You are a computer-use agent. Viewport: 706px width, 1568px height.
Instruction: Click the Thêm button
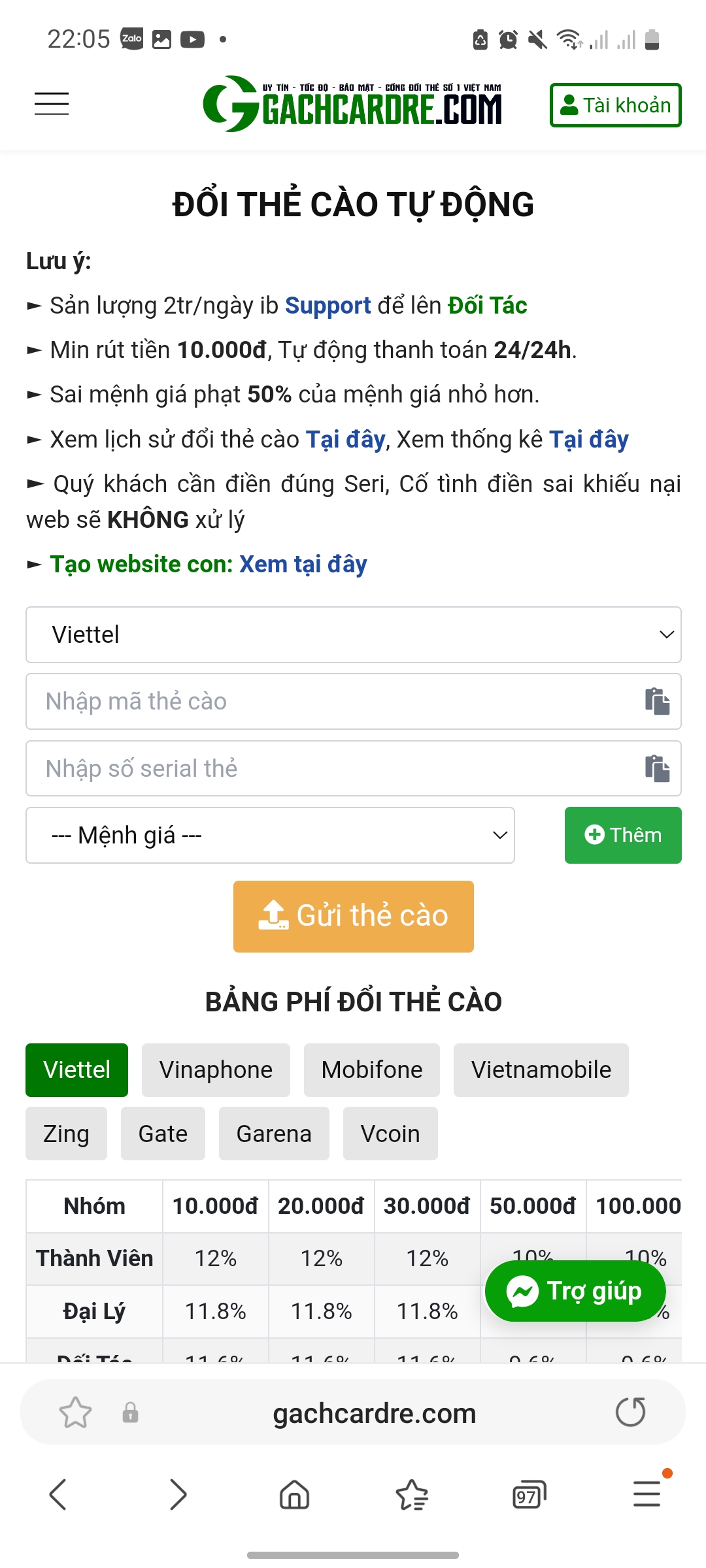pos(622,835)
